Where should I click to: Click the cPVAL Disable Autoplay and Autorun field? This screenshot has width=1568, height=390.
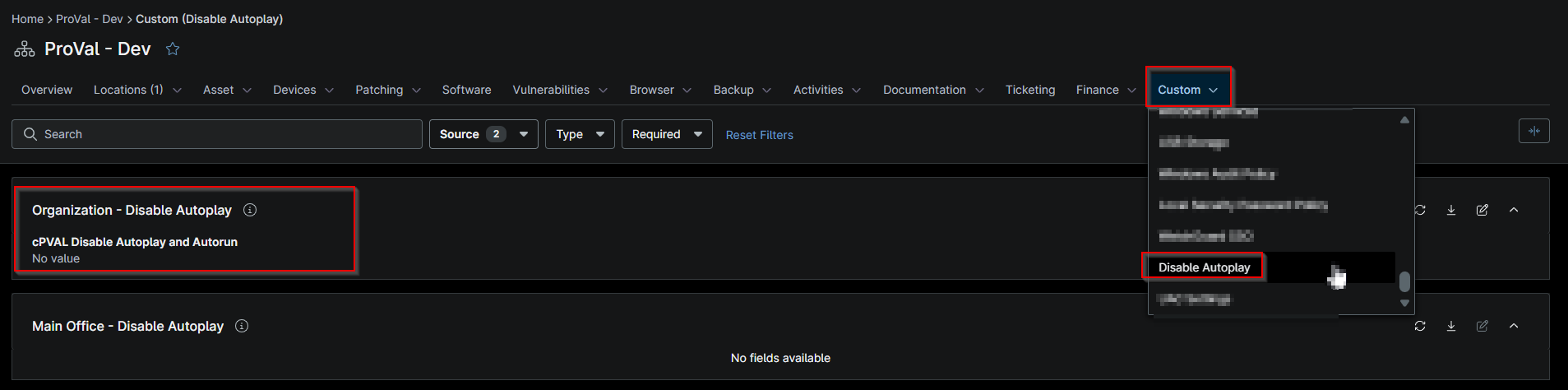tap(135, 249)
